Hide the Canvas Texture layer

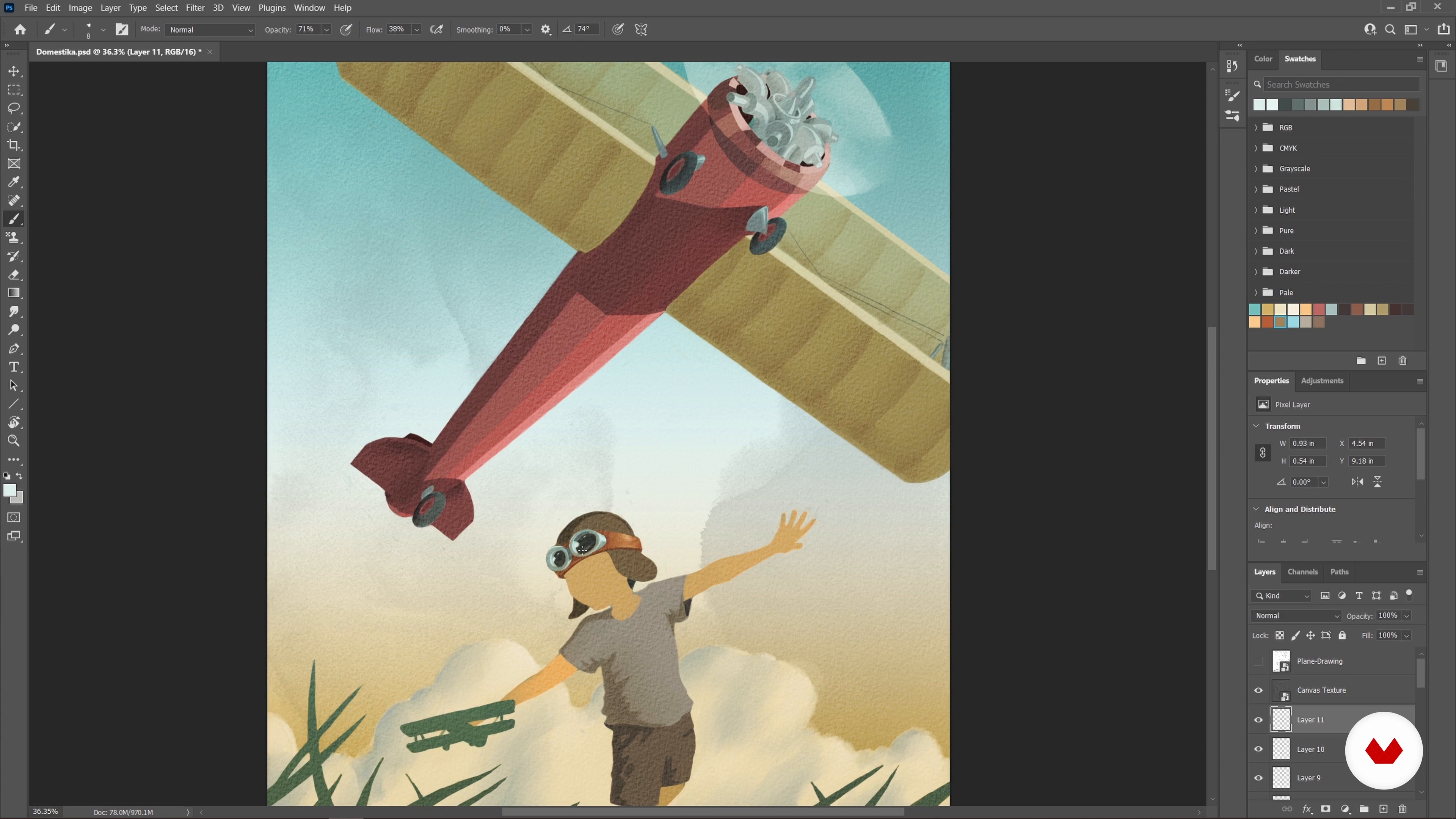(x=1258, y=690)
